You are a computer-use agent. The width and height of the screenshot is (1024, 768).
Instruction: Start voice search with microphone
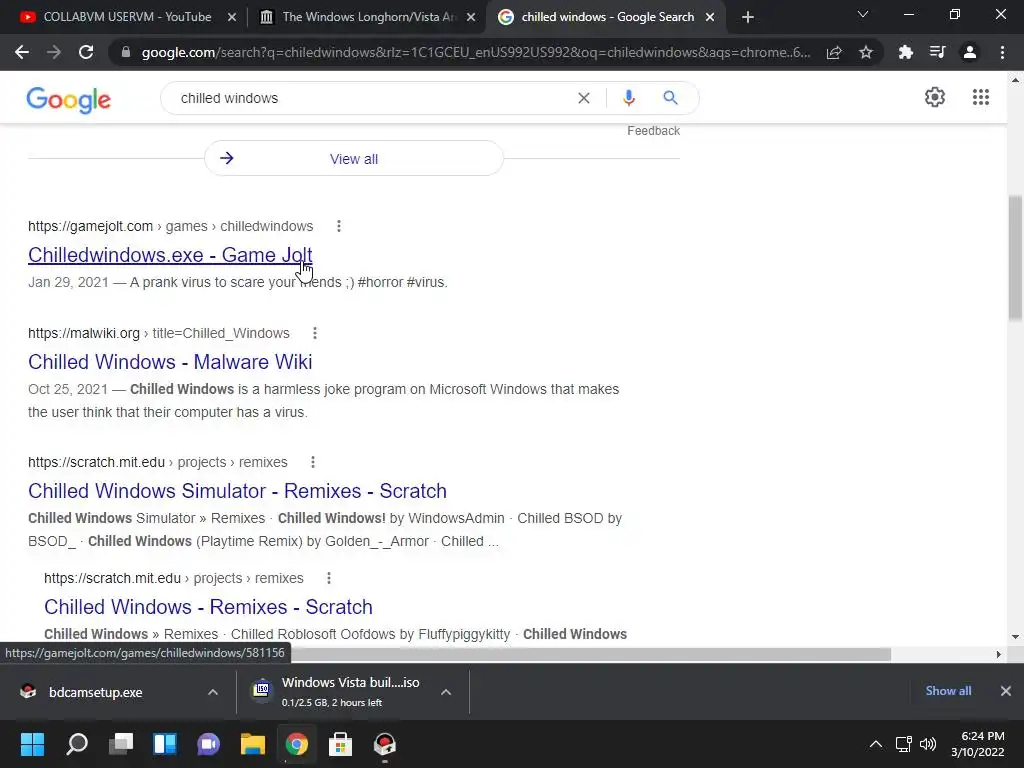coord(628,98)
